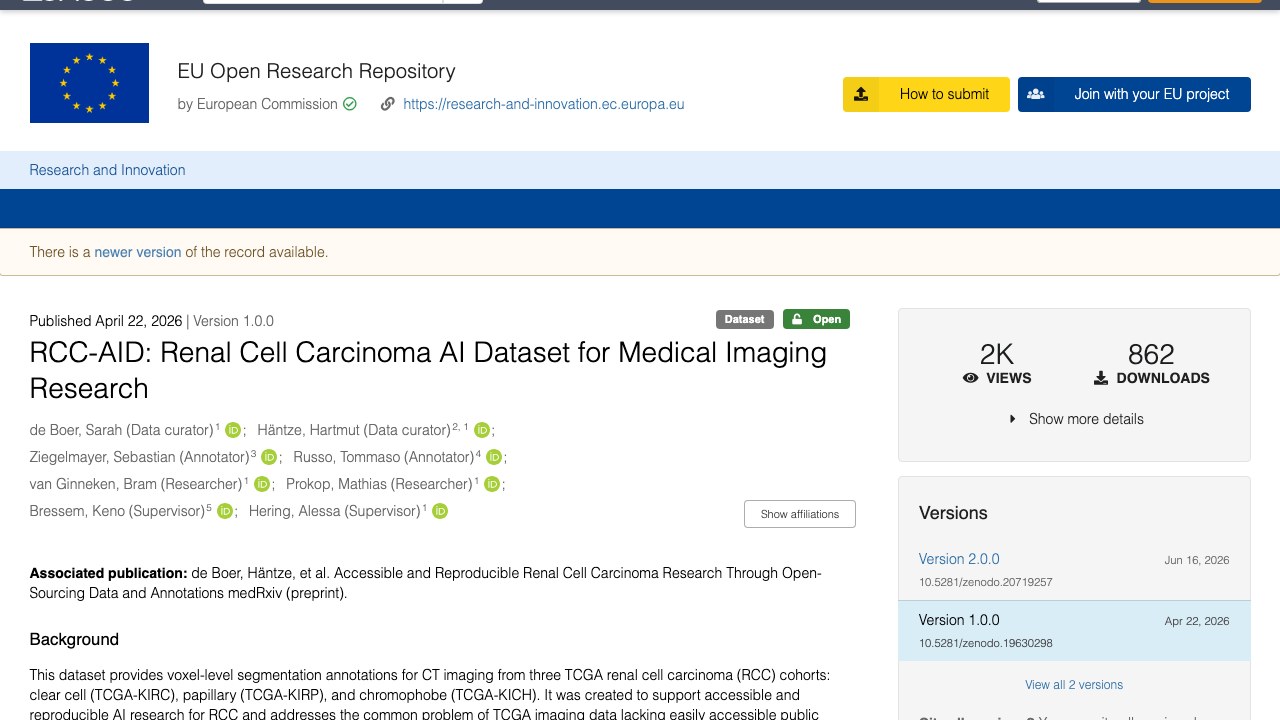Open the EU Open Research Repository title link
Screen dimensions: 1280x720
(x=316, y=71)
